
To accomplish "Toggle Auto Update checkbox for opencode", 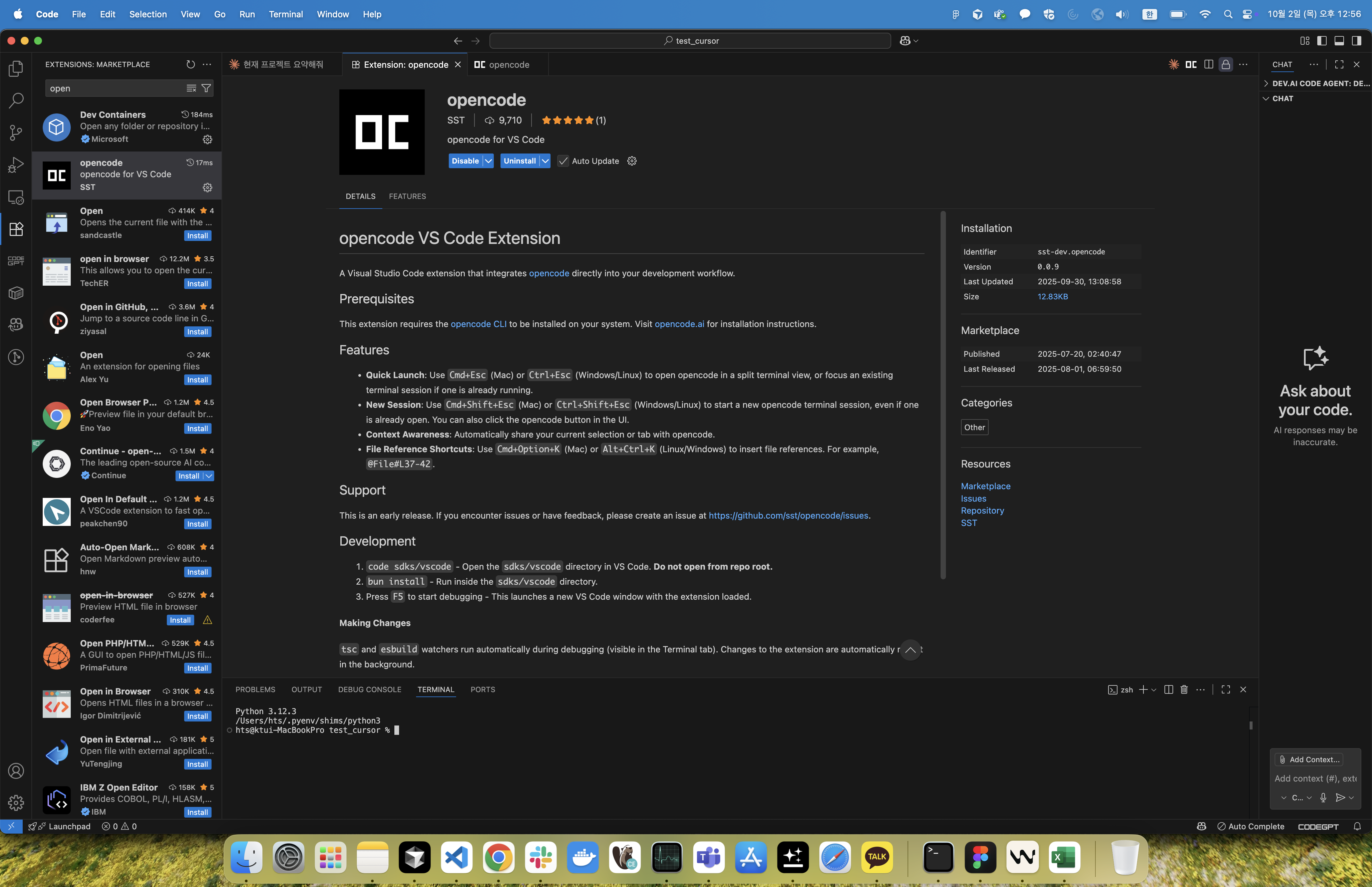I will [x=563, y=161].
